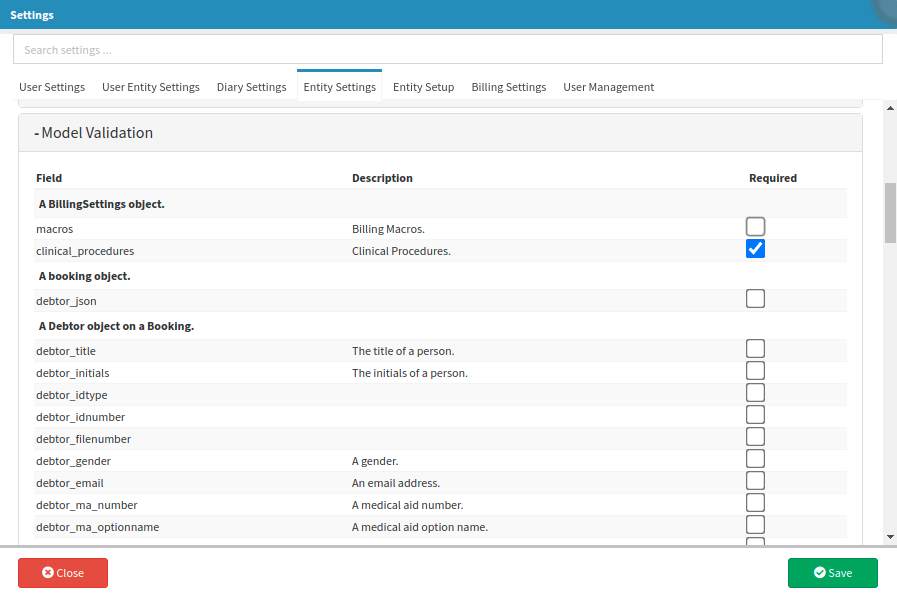Viewport: 897px width, 596px height.
Task: Toggle the debtor_gender required checkbox
Action: 755,459
